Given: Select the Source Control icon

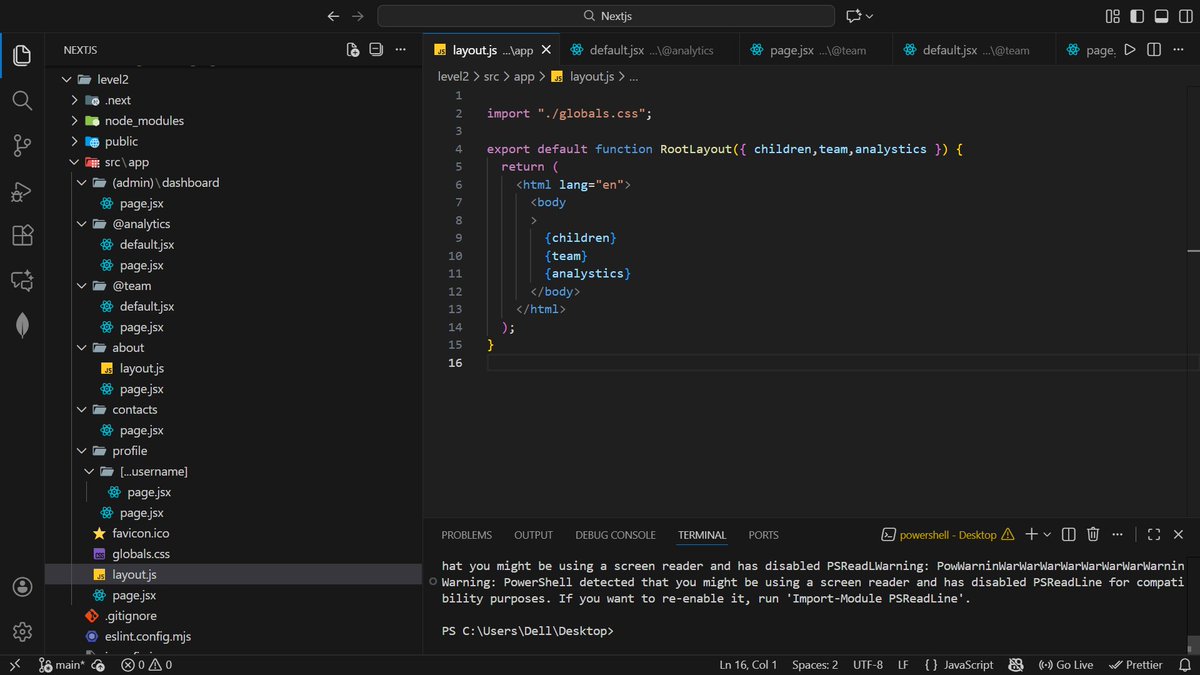Looking at the screenshot, I should 22,145.
